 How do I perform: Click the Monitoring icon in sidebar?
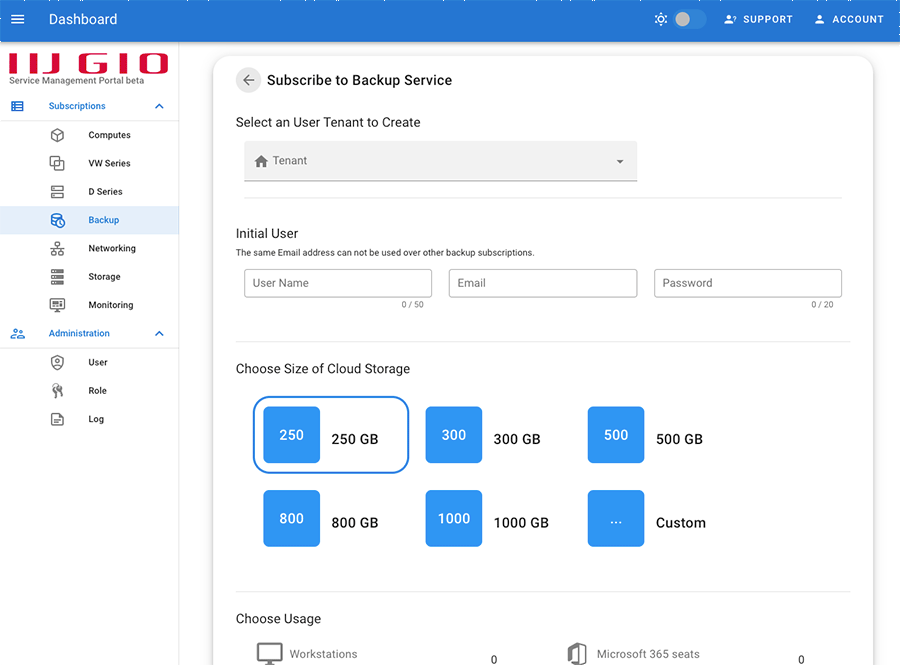[x=57, y=305]
